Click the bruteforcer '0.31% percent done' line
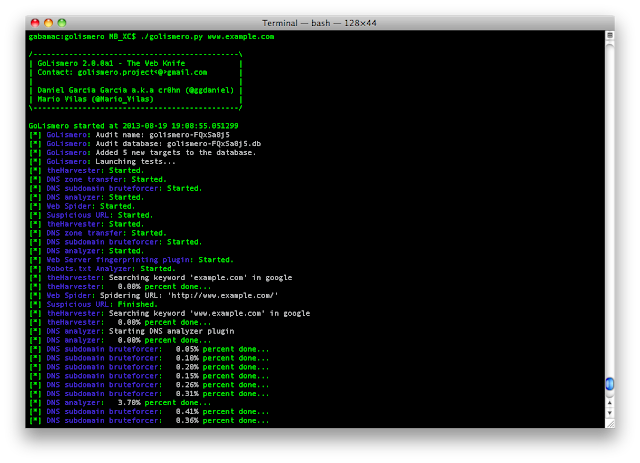The image size is (640, 463). 149,394
